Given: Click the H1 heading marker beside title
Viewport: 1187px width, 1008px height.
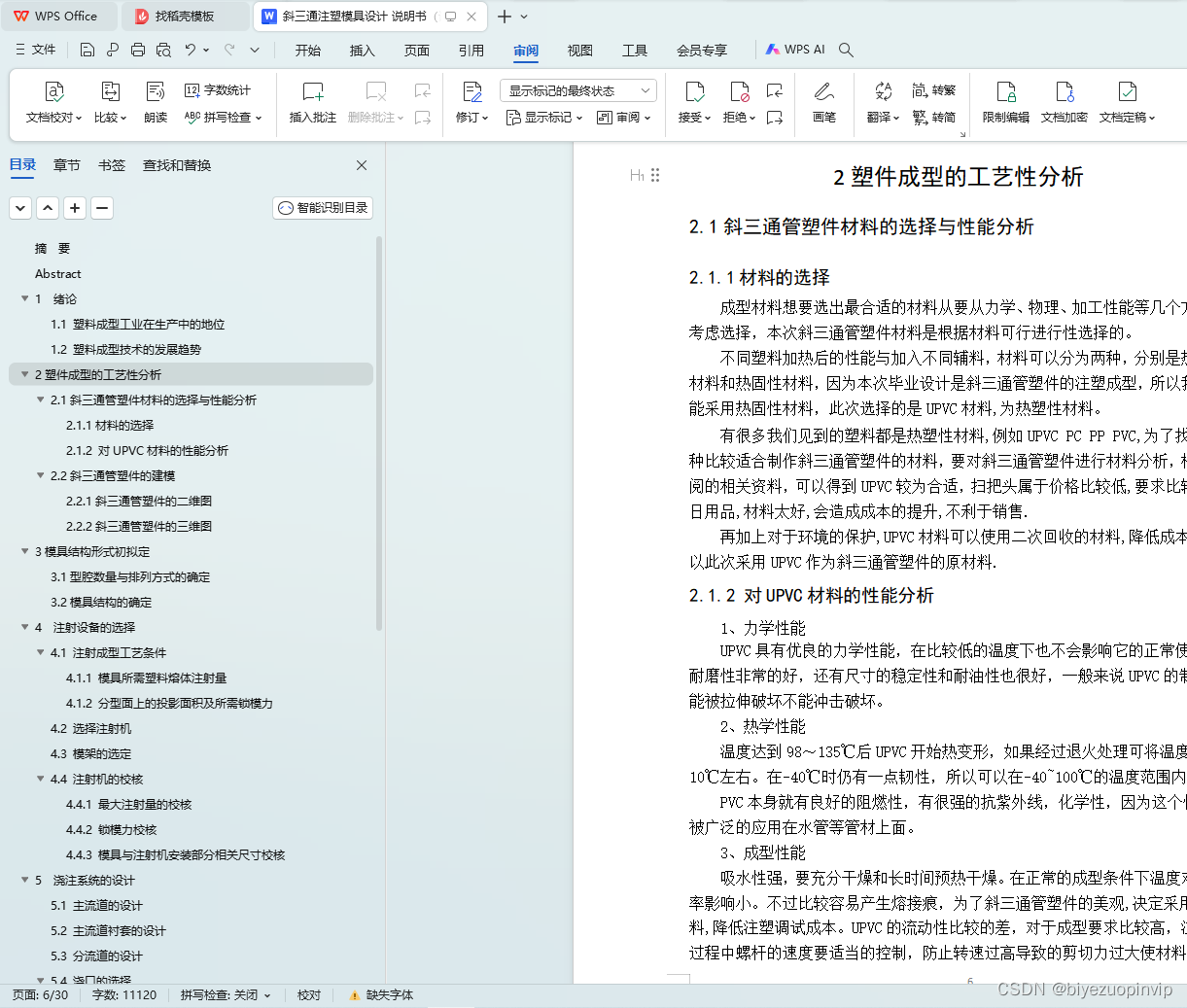Looking at the screenshot, I should (x=637, y=176).
